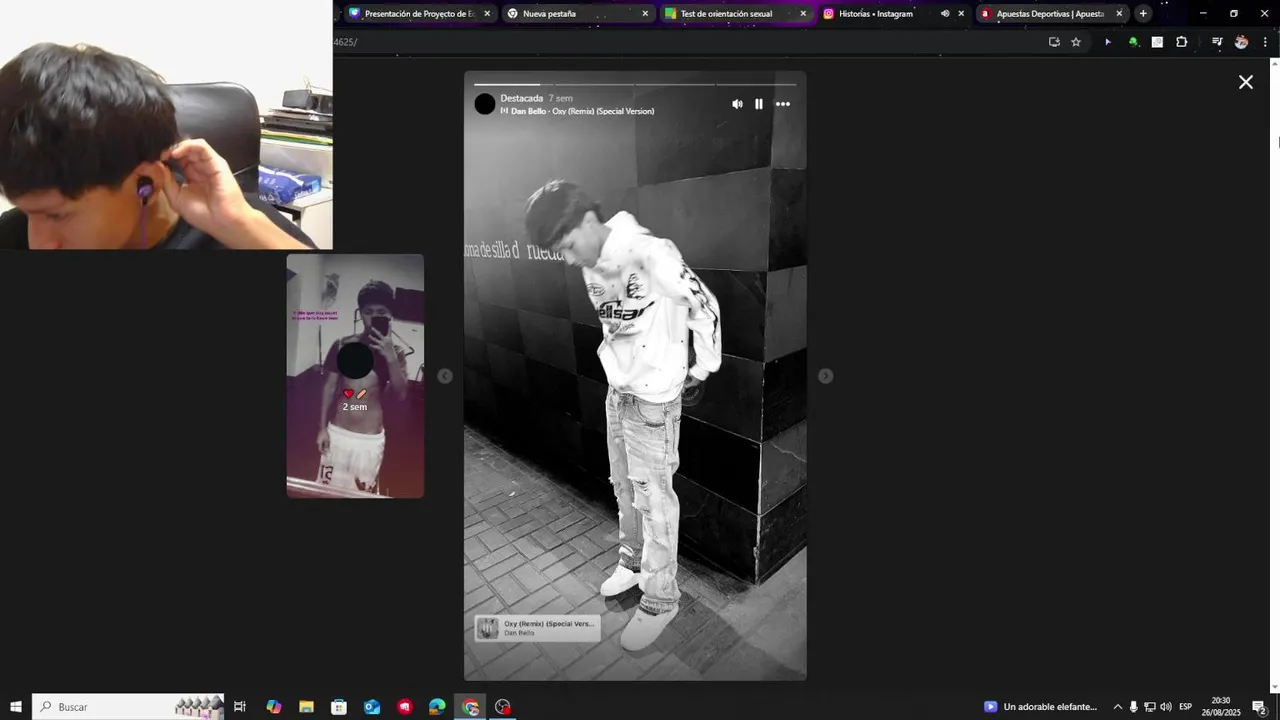Click the Un adorable elefante news widget
This screenshot has width=1280, height=720.
[1041, 707]
